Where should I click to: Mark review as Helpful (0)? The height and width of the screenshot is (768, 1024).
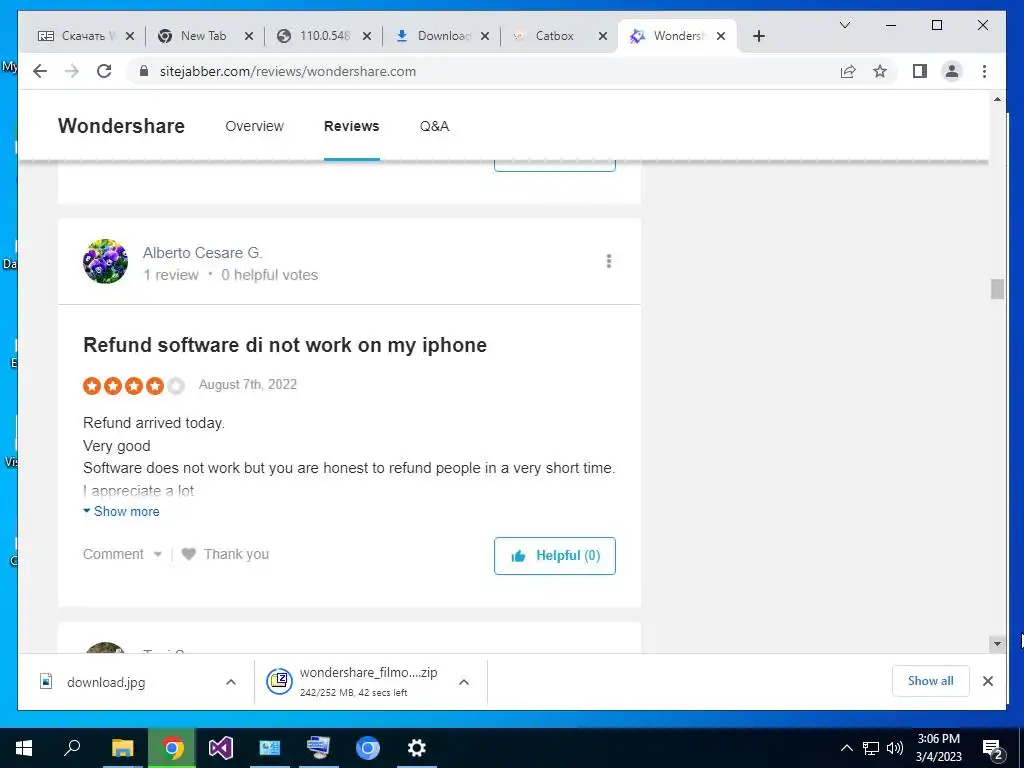point(554,556)
